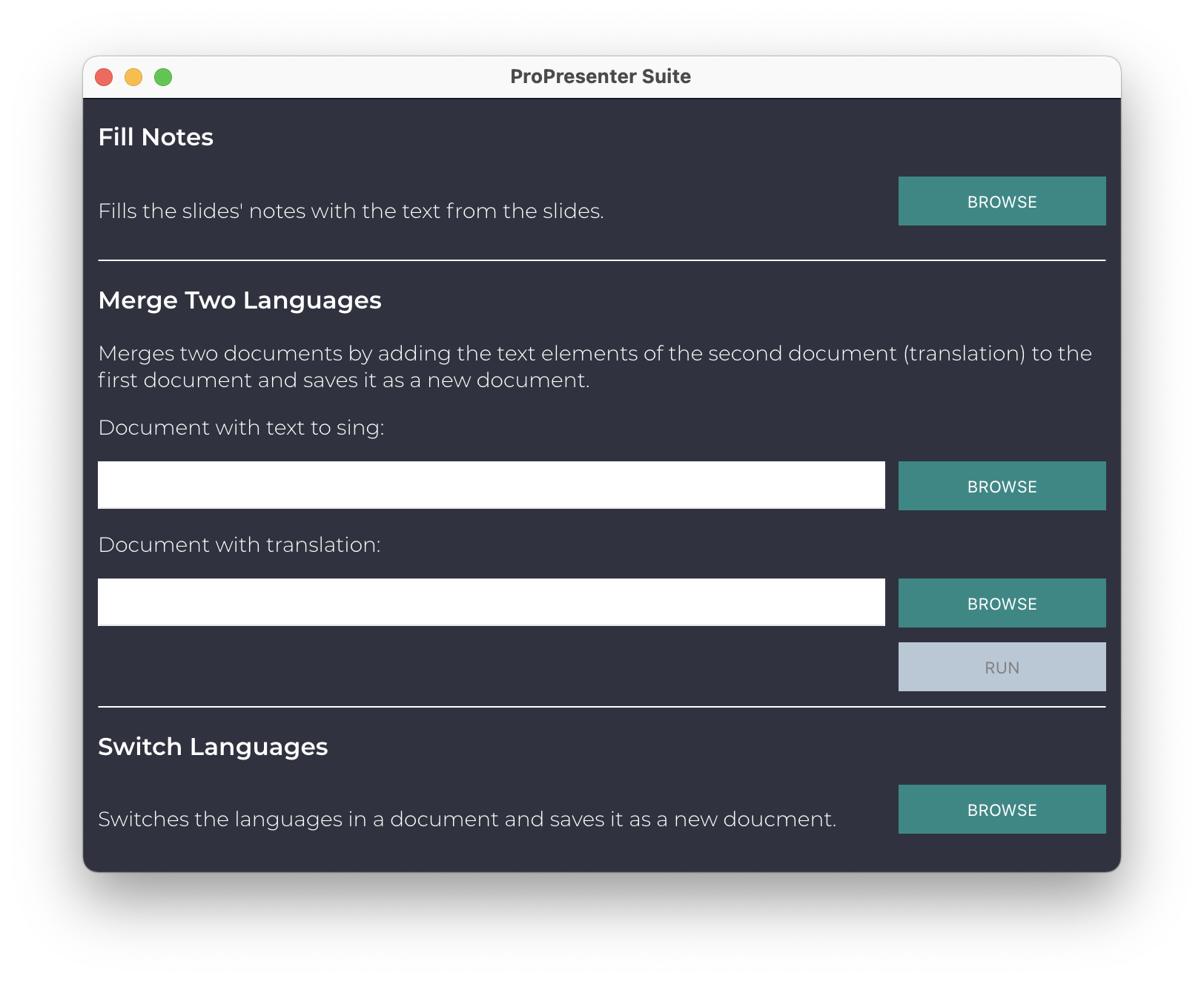The image size is (1204, 982).
Task: Click Browse button in Switch Languages section
Action: point(1002,809)
